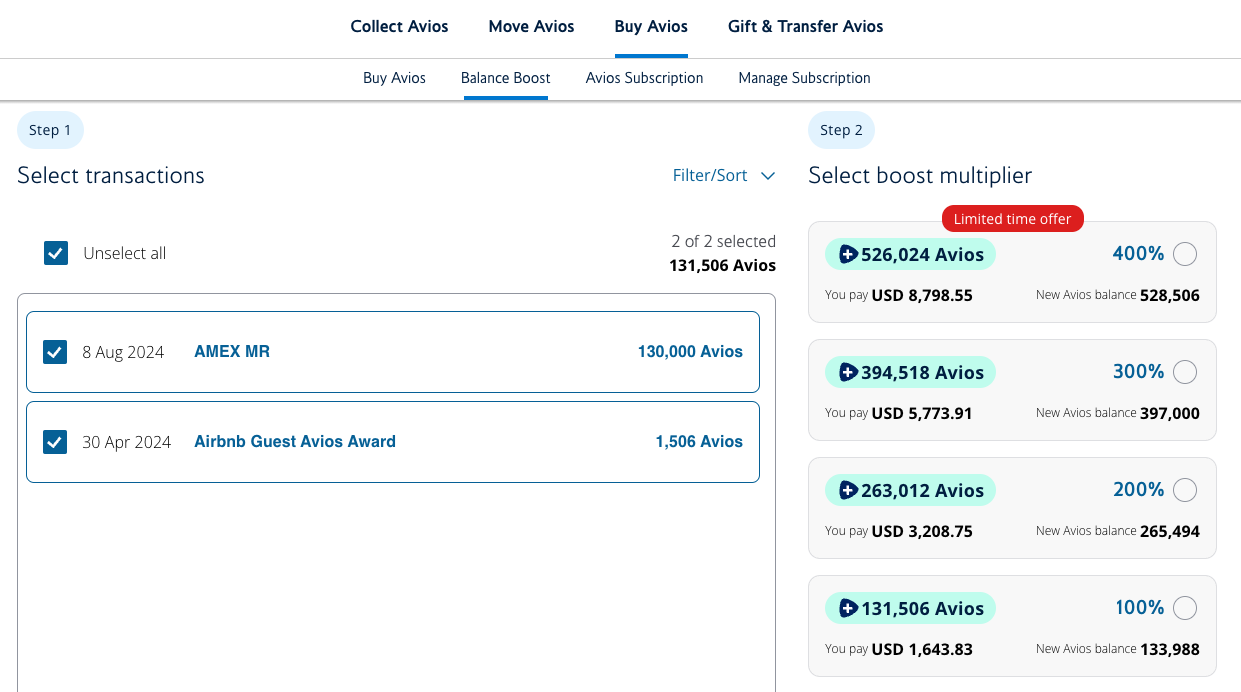Uncheck the AMEX MR transaction checkbox

[56, 352]
